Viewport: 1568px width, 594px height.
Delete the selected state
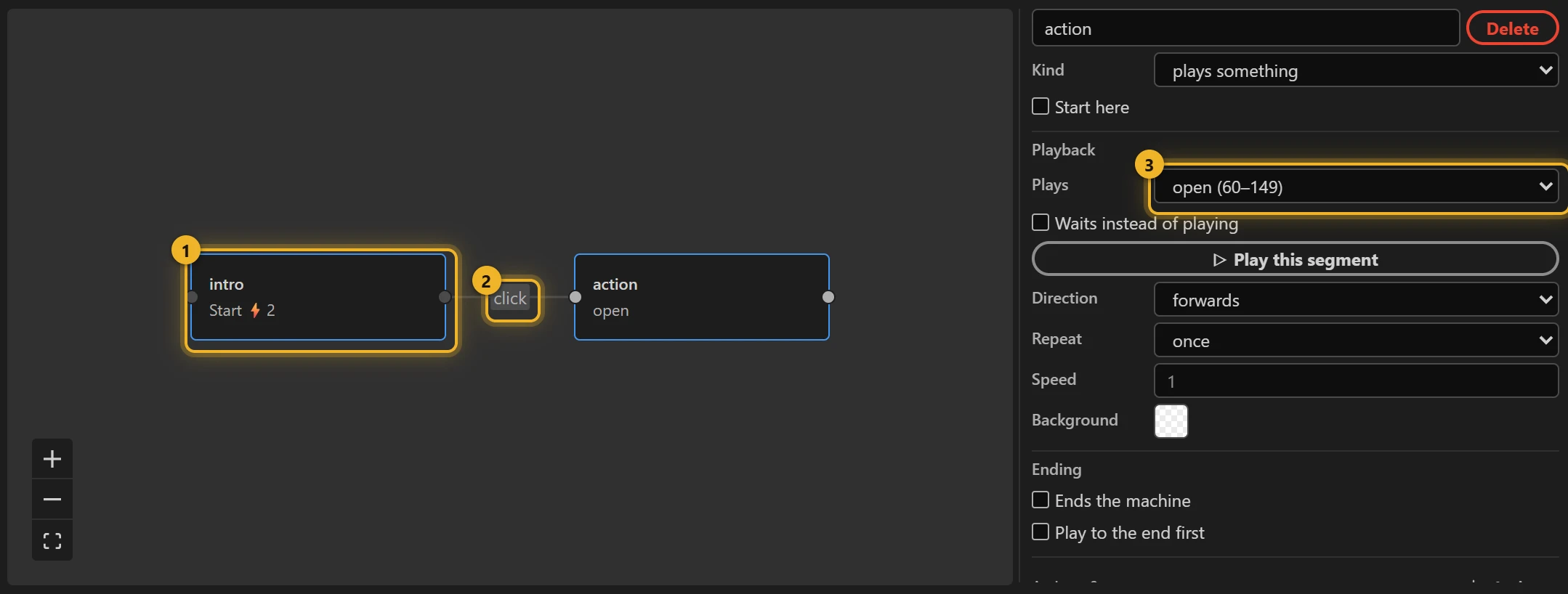[x=1512, y=28]
